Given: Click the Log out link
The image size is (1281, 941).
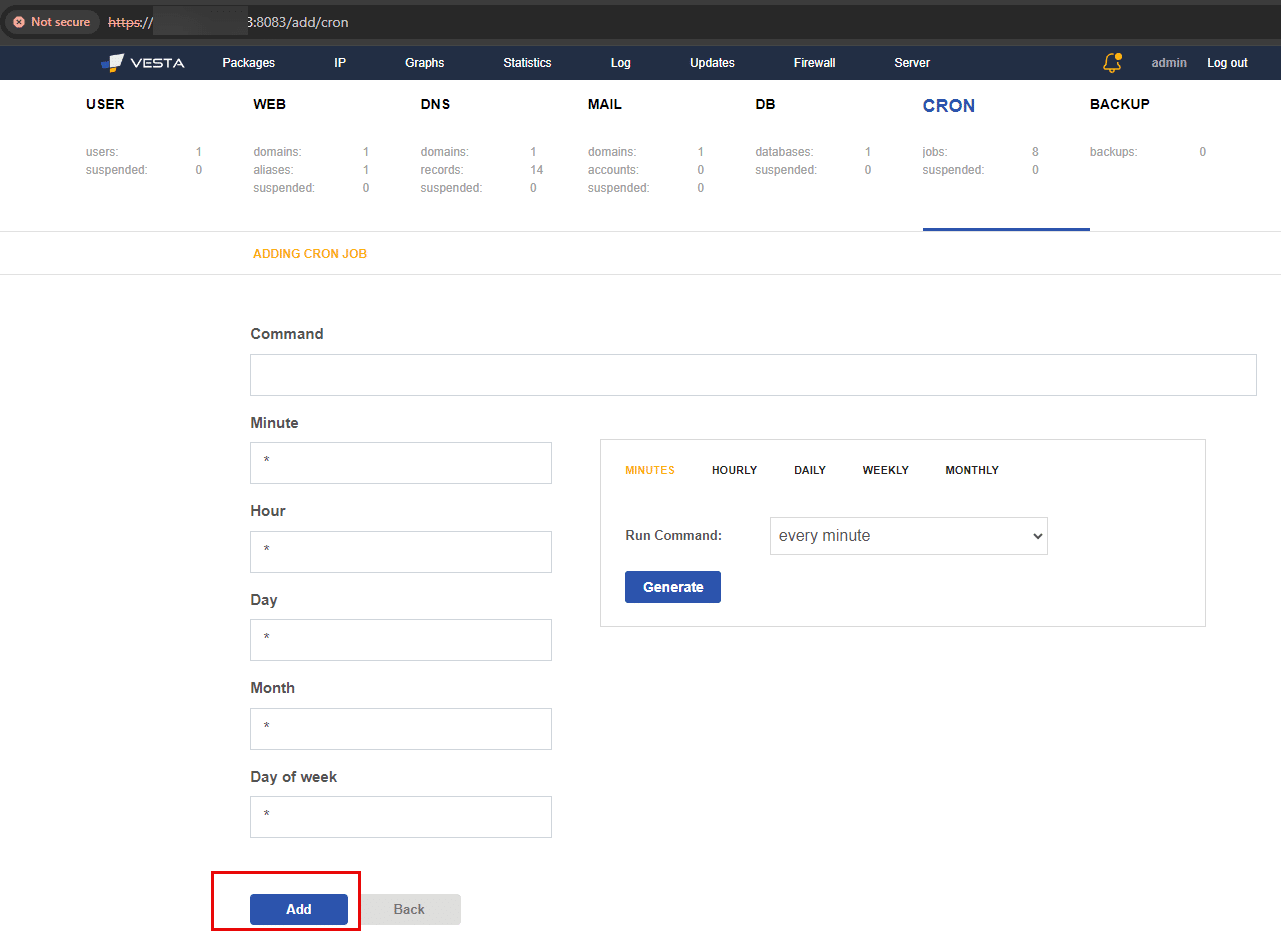Looking at the screenshot, I should click(1227, 62).
